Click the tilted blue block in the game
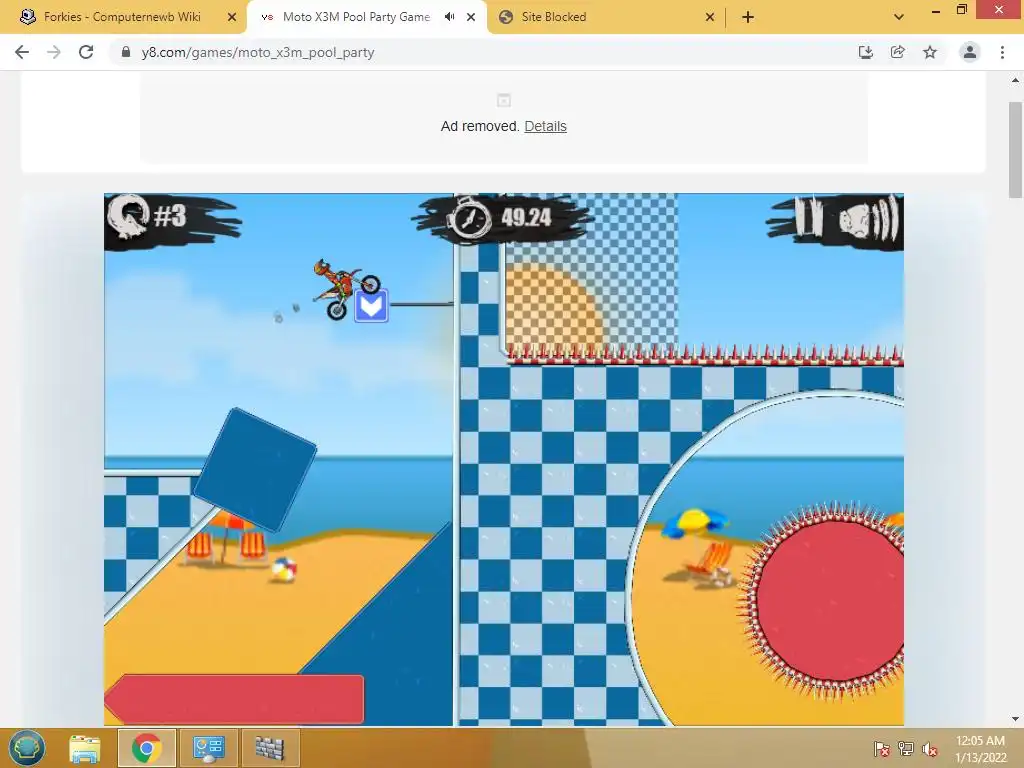This screenshot has width=1024, height=768. click(255, 469)
